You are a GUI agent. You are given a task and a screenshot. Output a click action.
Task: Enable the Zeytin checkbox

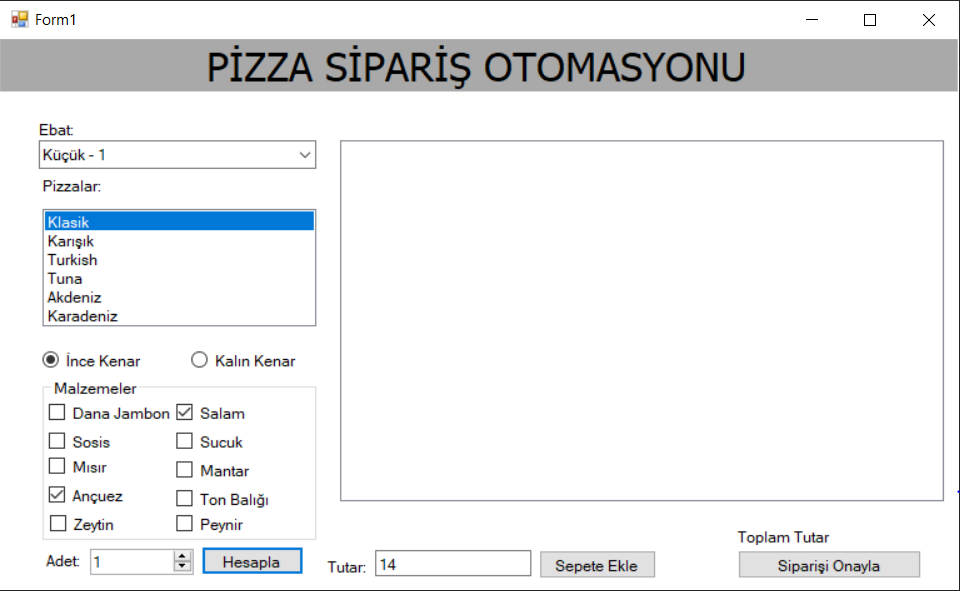click(57, 523)
